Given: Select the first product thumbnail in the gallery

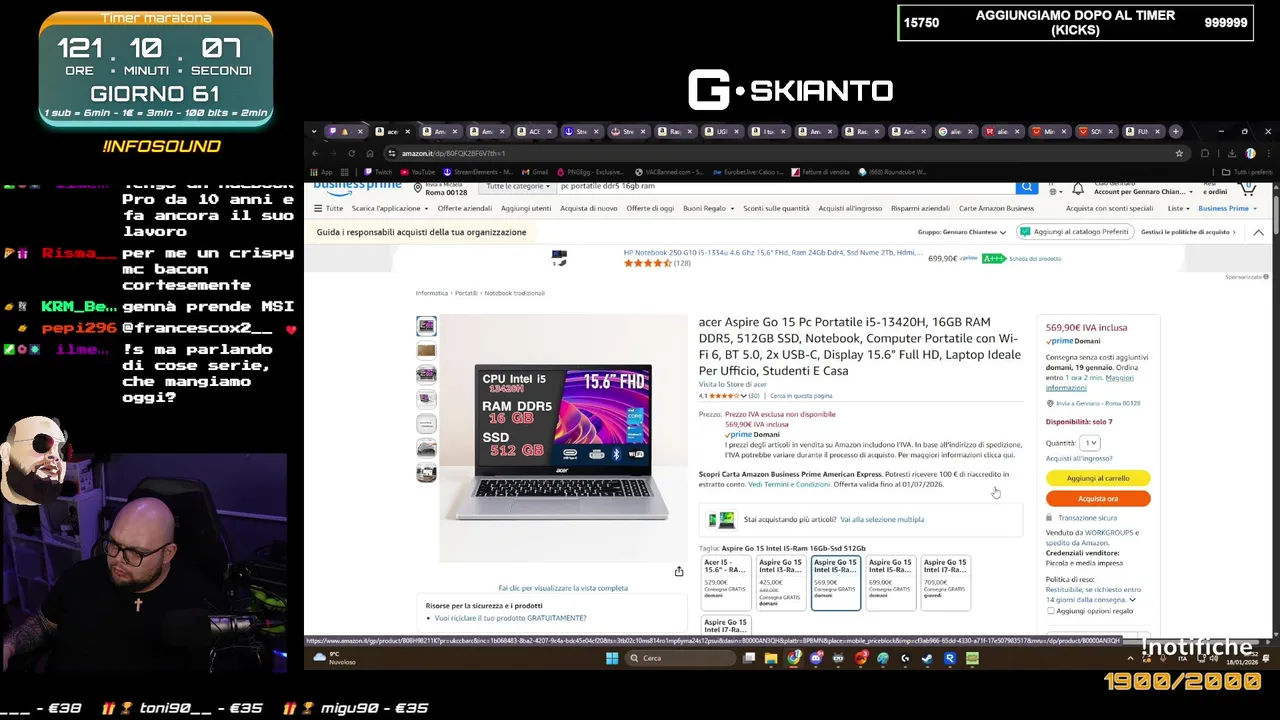Looking at the screenshot, I should (x=426, y=326).
